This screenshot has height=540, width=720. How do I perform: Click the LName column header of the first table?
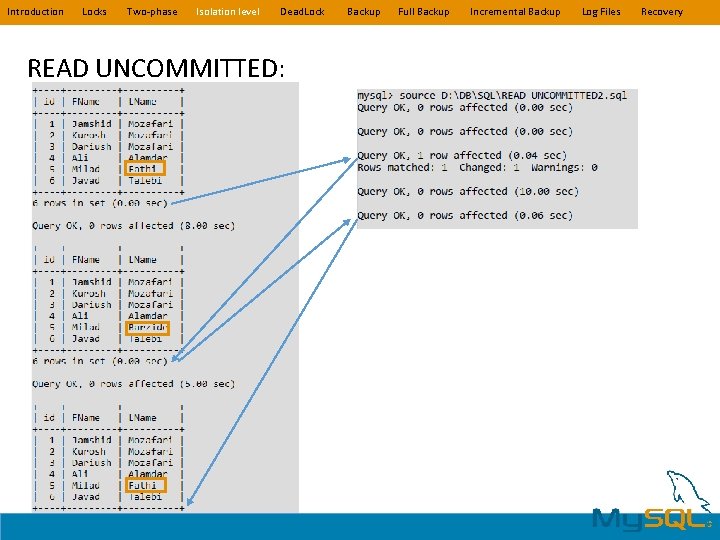[142, 101]
